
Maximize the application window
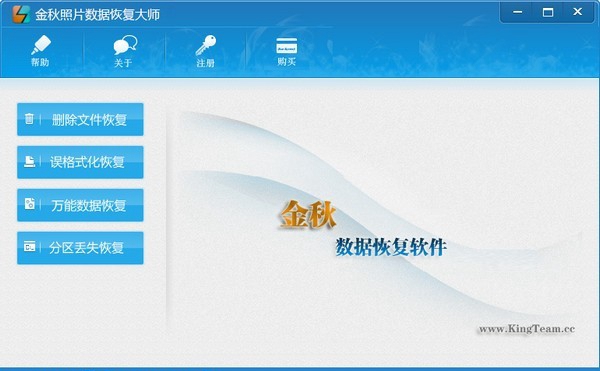[548, 12]
